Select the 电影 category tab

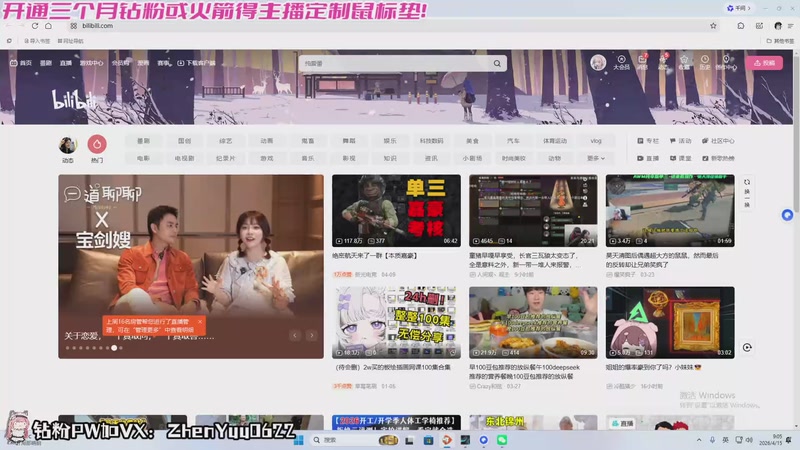(143, 158)
